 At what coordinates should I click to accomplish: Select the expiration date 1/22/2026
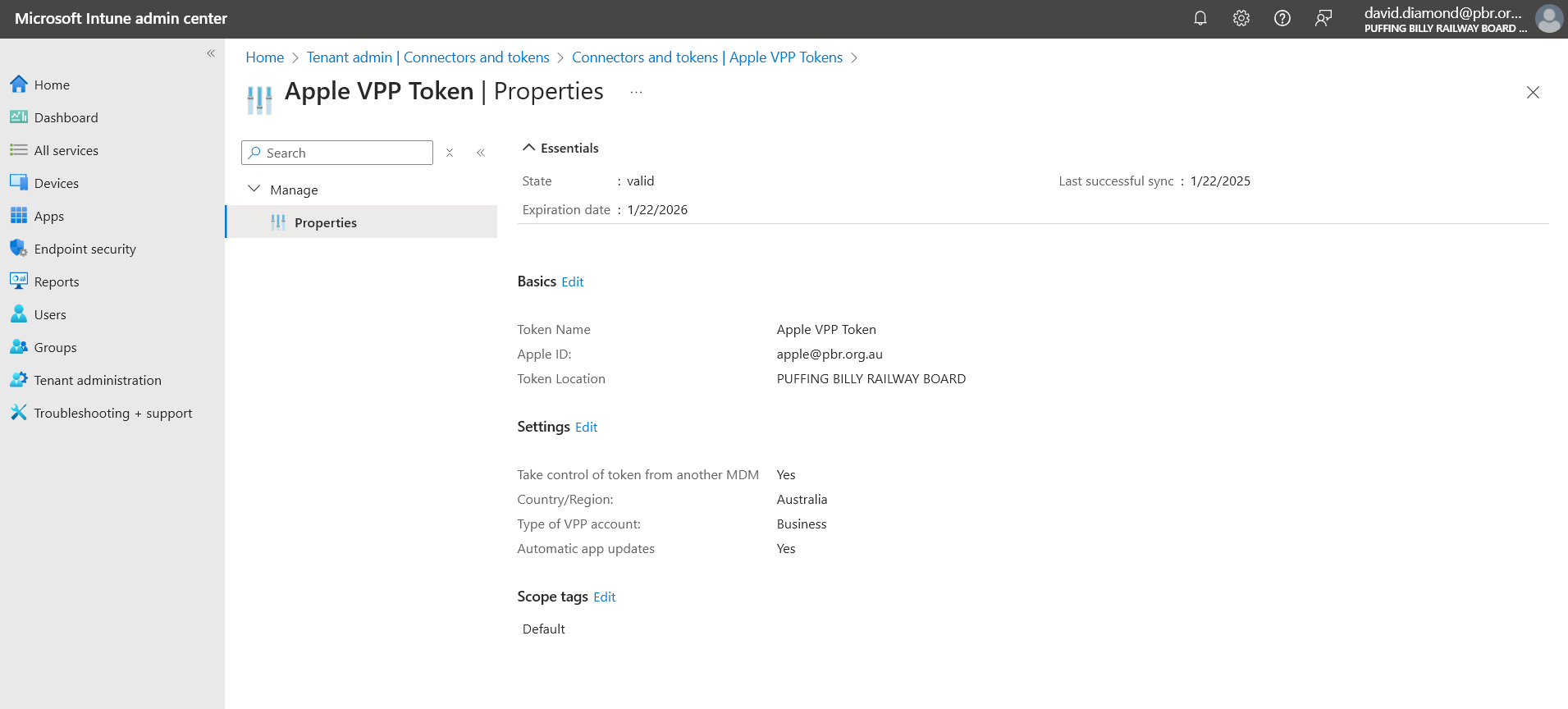(657, 209)
